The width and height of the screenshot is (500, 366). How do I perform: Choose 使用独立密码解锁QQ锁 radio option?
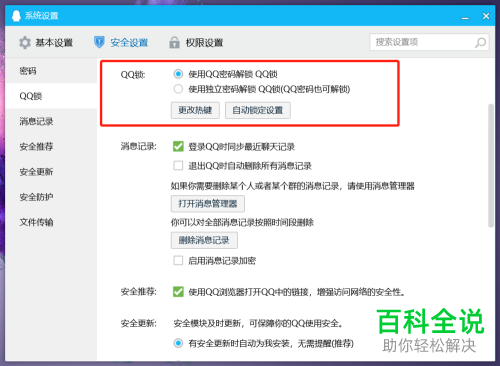(x=178, y=89)
